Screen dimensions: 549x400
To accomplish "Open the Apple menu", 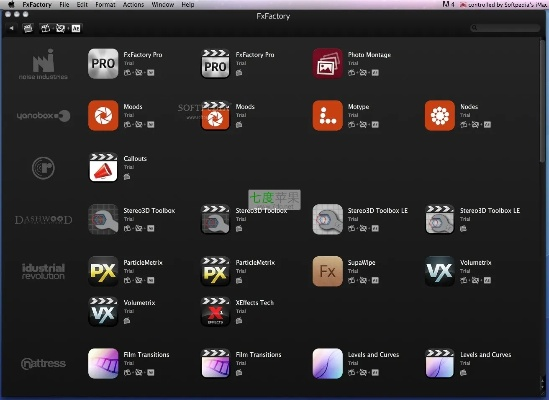I will coord(11,5).
